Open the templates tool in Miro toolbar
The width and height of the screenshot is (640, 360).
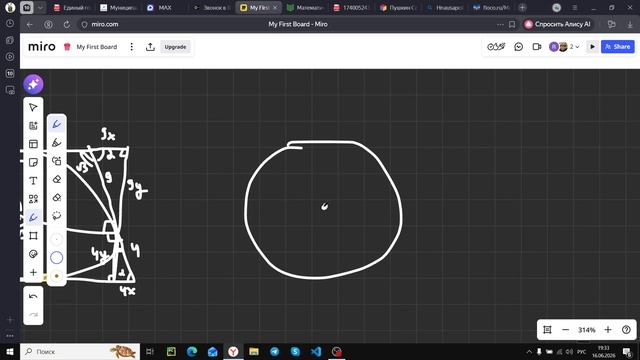click(x=33, y=126)
